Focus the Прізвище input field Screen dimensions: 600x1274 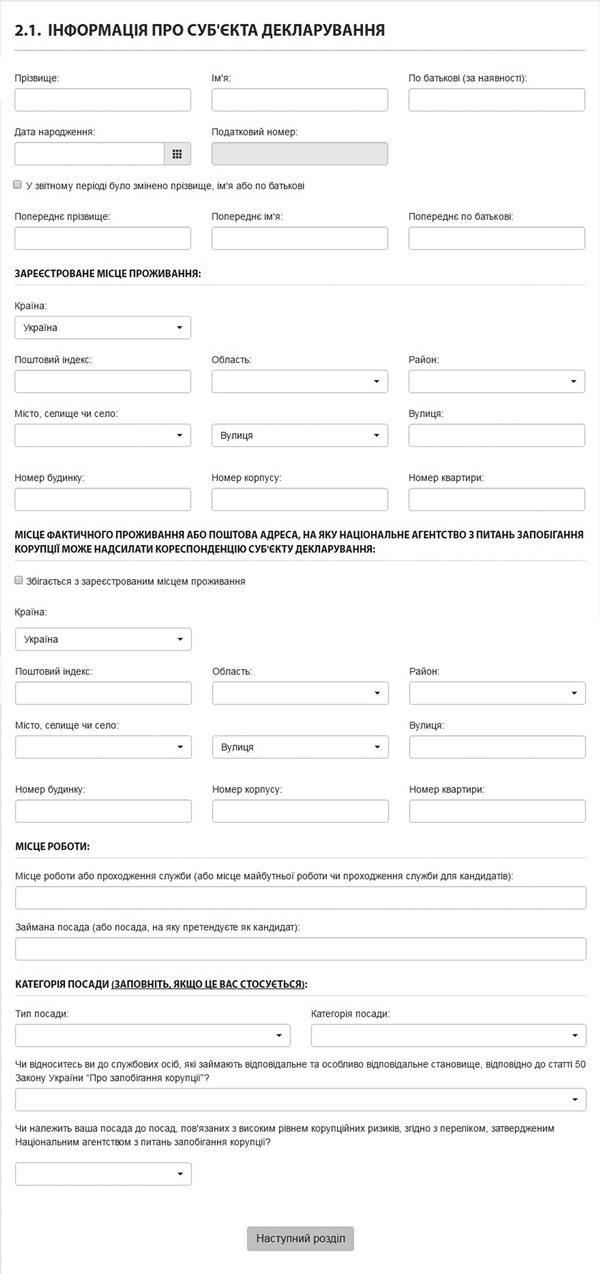click(103, 99)
